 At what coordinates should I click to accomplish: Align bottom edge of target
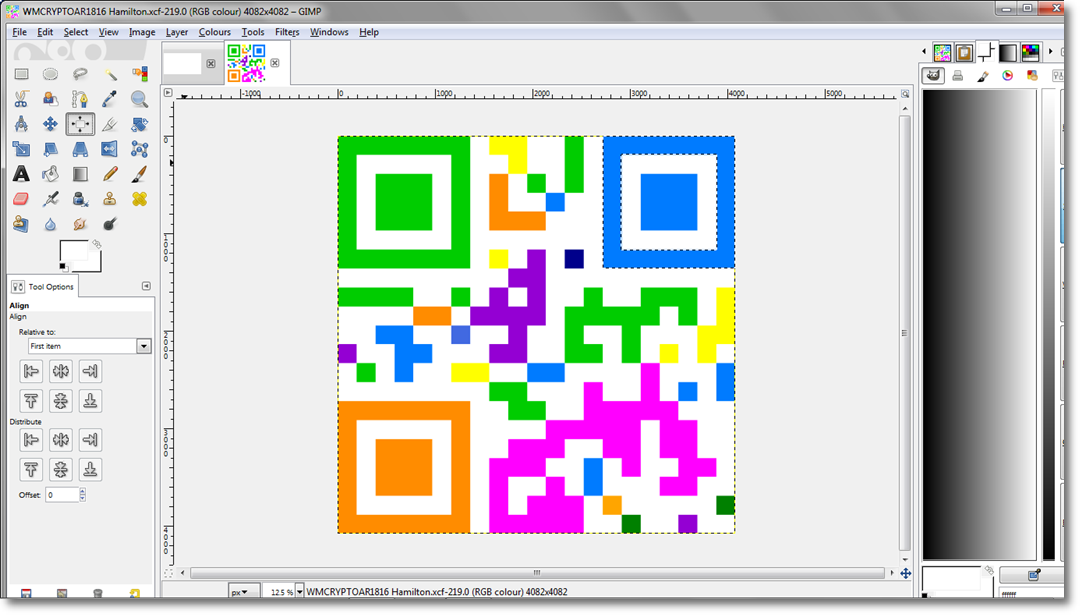point(90,401)
